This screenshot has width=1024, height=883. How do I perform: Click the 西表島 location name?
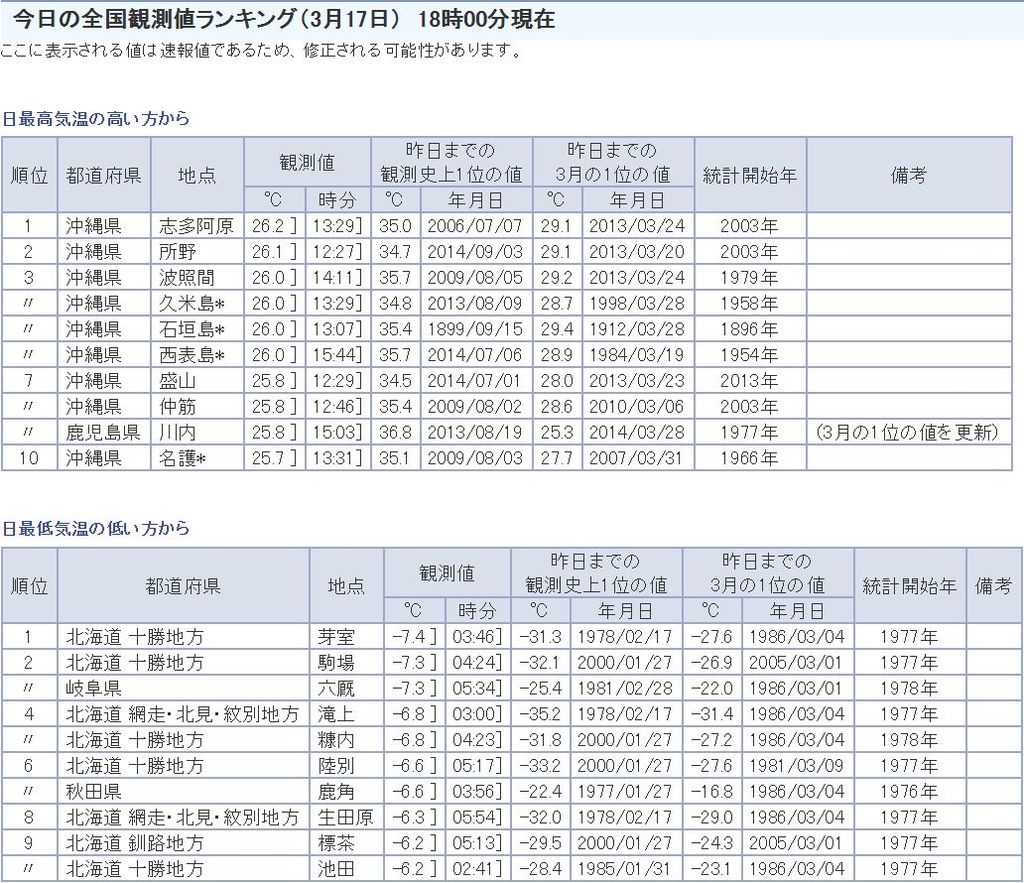click(x=191, y=355)
